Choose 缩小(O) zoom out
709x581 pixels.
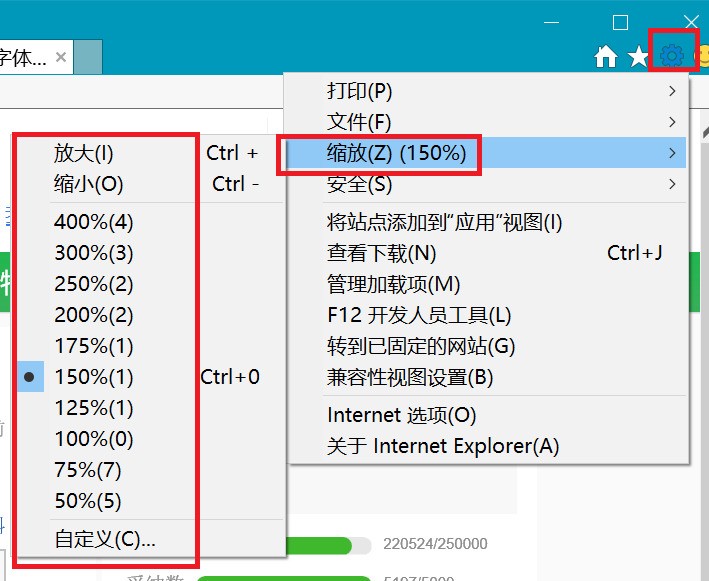pyautogui.click(x=151, y=184)
